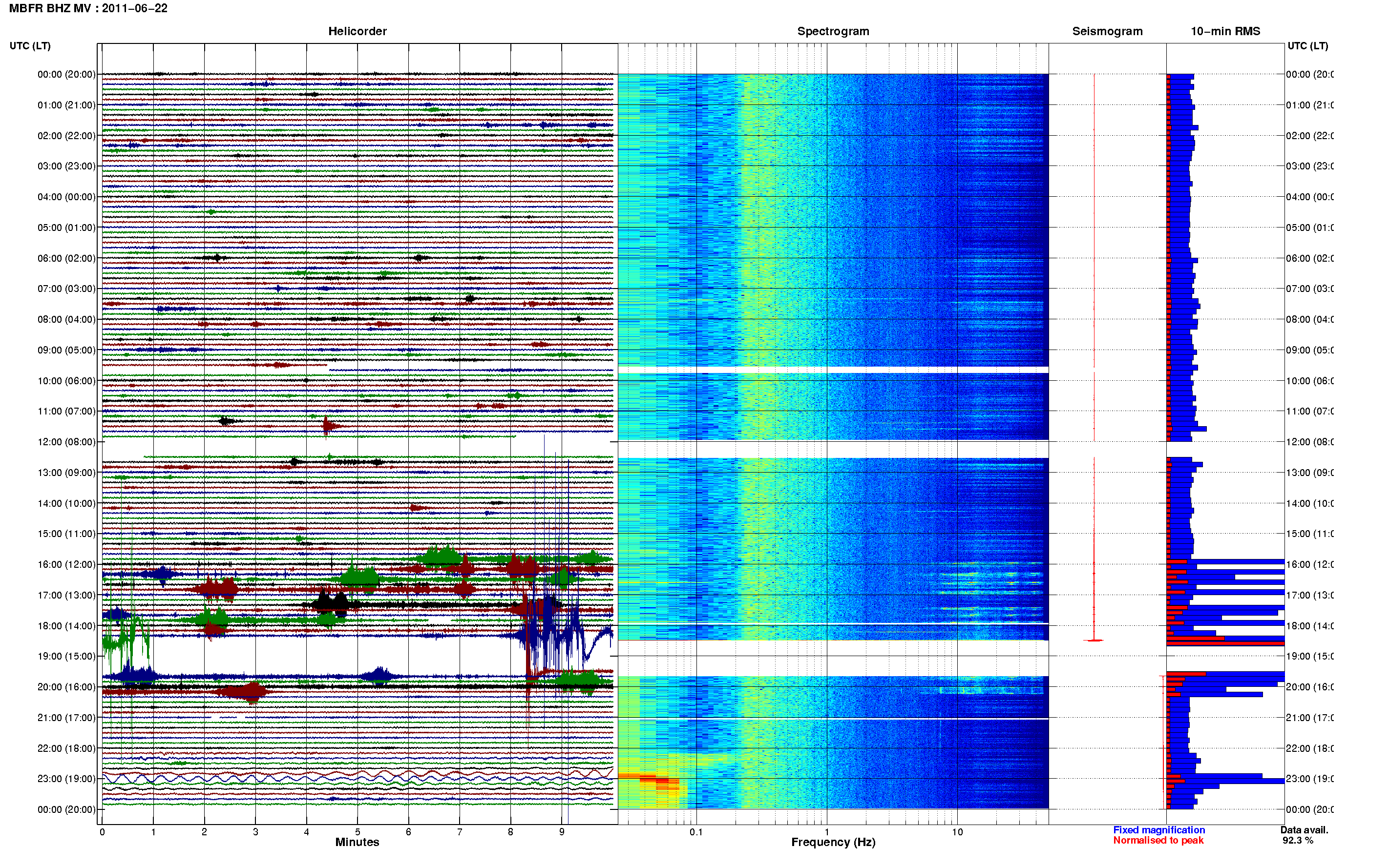
Task: Select the 'Spectrogram' panel heading
Action: click(833, 31)
